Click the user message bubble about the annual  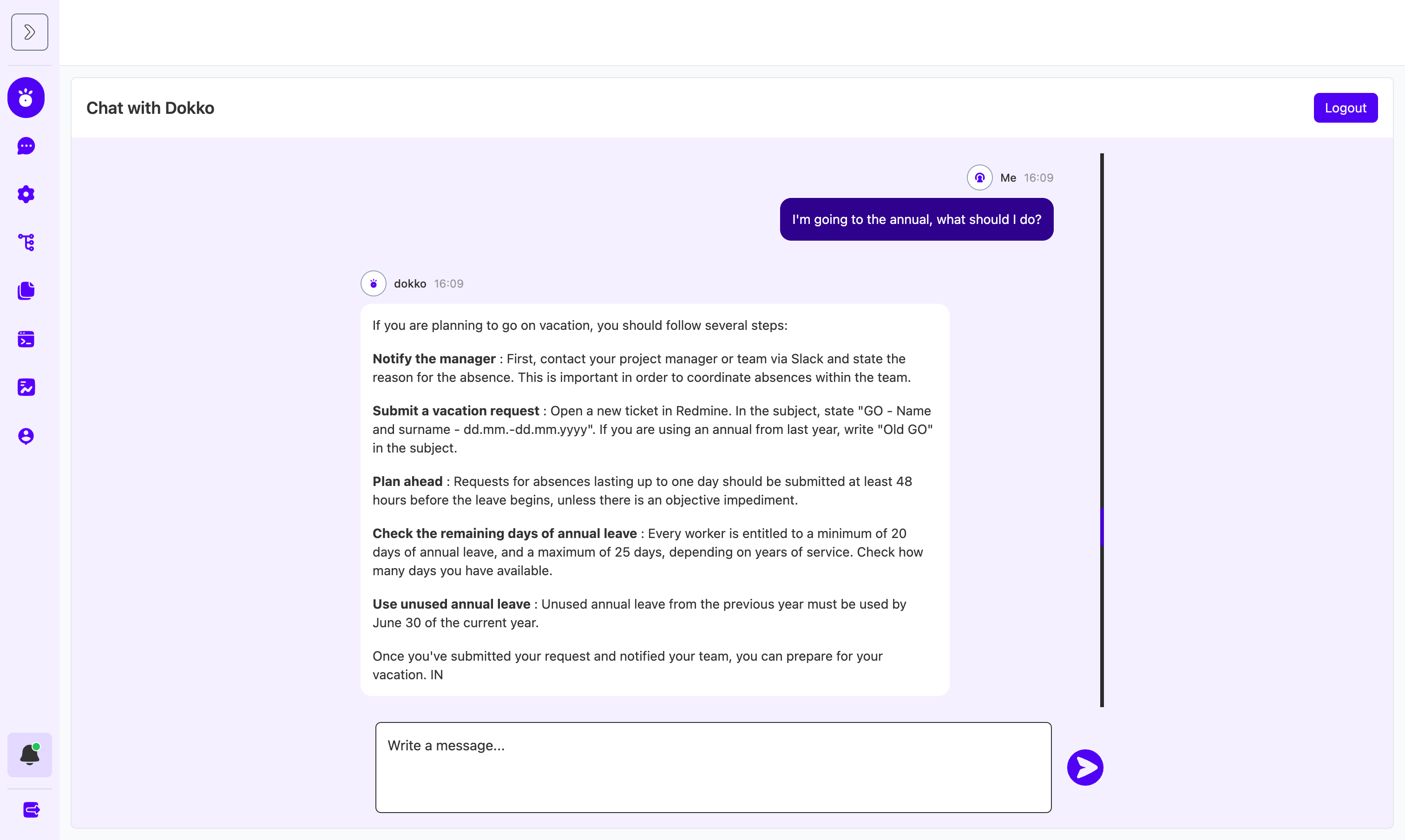coord(916,219)
